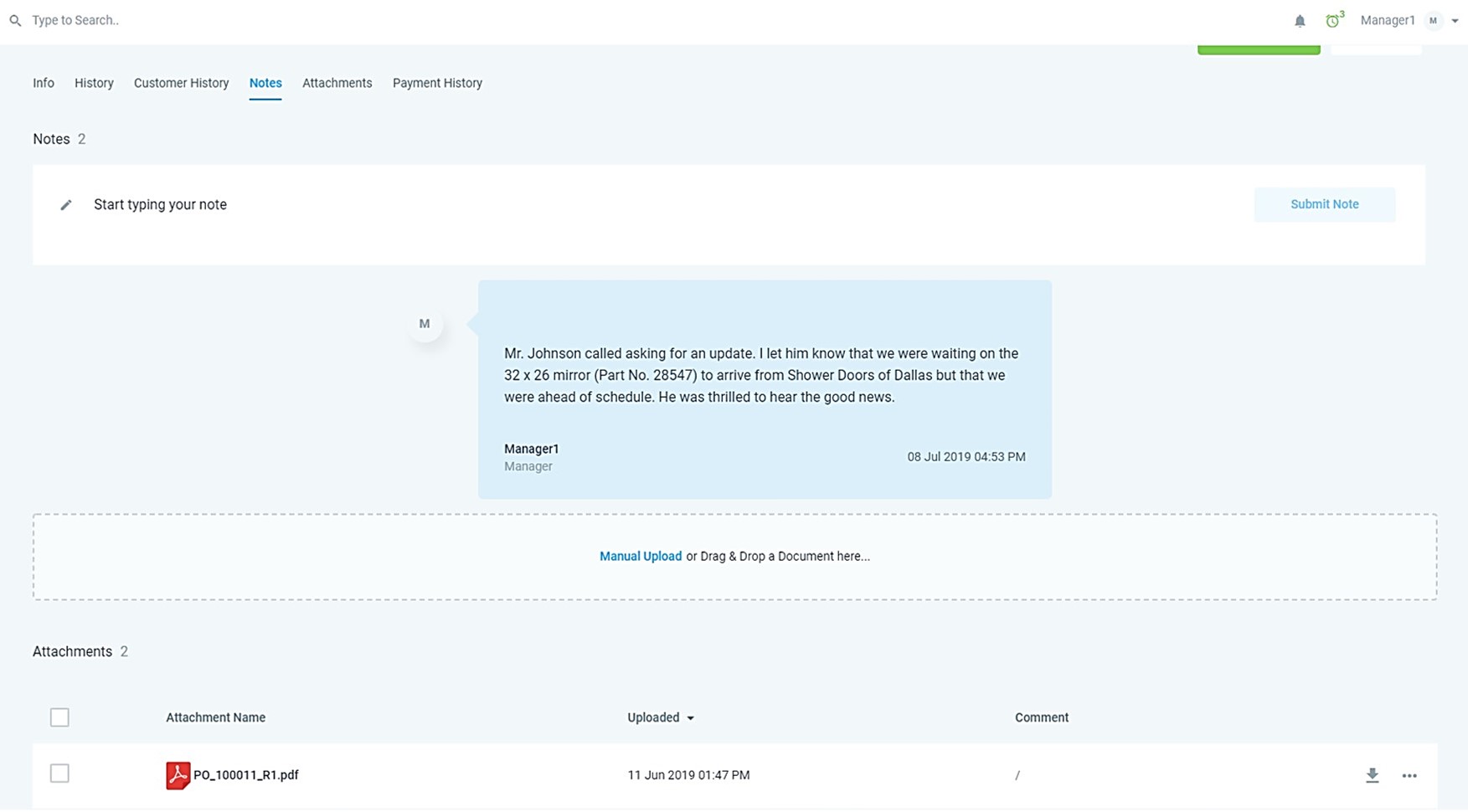This screenshot has height=812, width=1468.
Task: Click the Manager1 avatar circle in header
Action: point(1433,21)
